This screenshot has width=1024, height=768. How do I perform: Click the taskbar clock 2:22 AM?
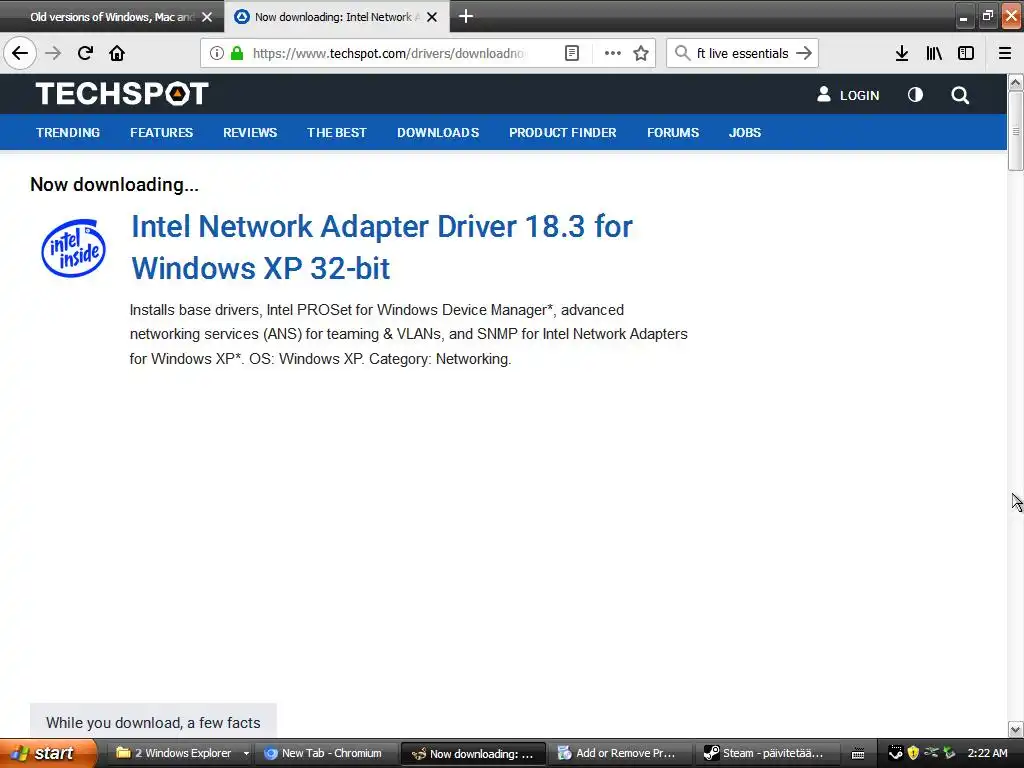pos(987,753)
